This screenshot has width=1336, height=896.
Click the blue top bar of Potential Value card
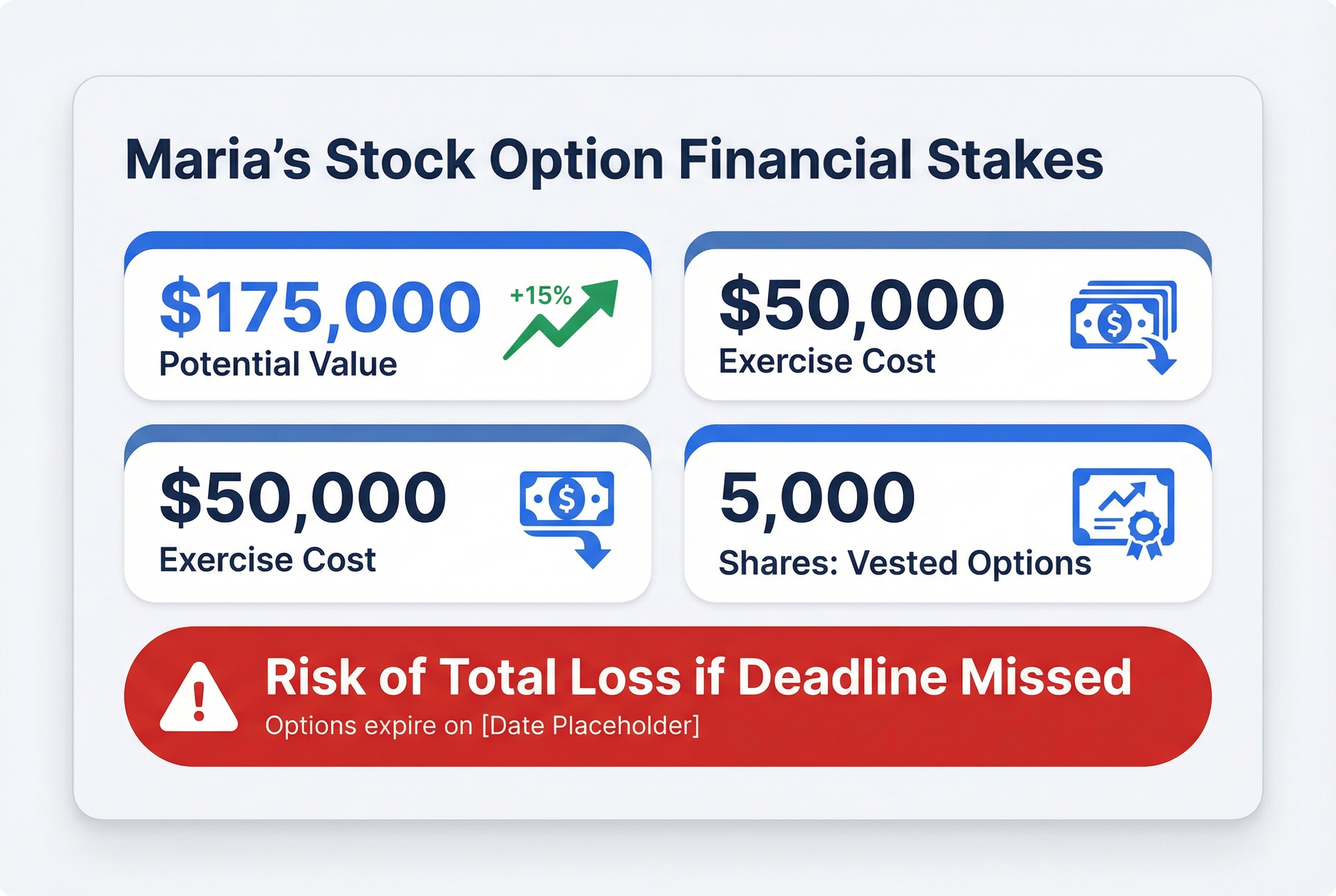click(387, 240)
